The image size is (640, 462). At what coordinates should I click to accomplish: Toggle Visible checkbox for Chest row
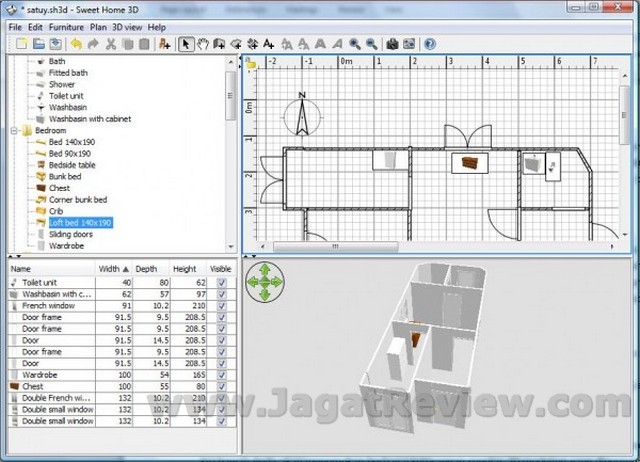click(x=221, y=385)
